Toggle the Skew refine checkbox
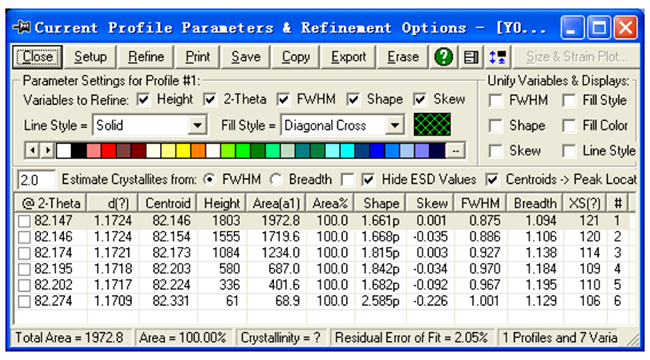Viewport: 650px width, 360px height. pos(420,100)
